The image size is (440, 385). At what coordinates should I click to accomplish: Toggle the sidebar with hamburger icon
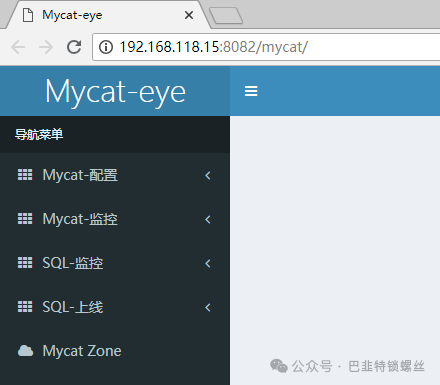[251, 91]
